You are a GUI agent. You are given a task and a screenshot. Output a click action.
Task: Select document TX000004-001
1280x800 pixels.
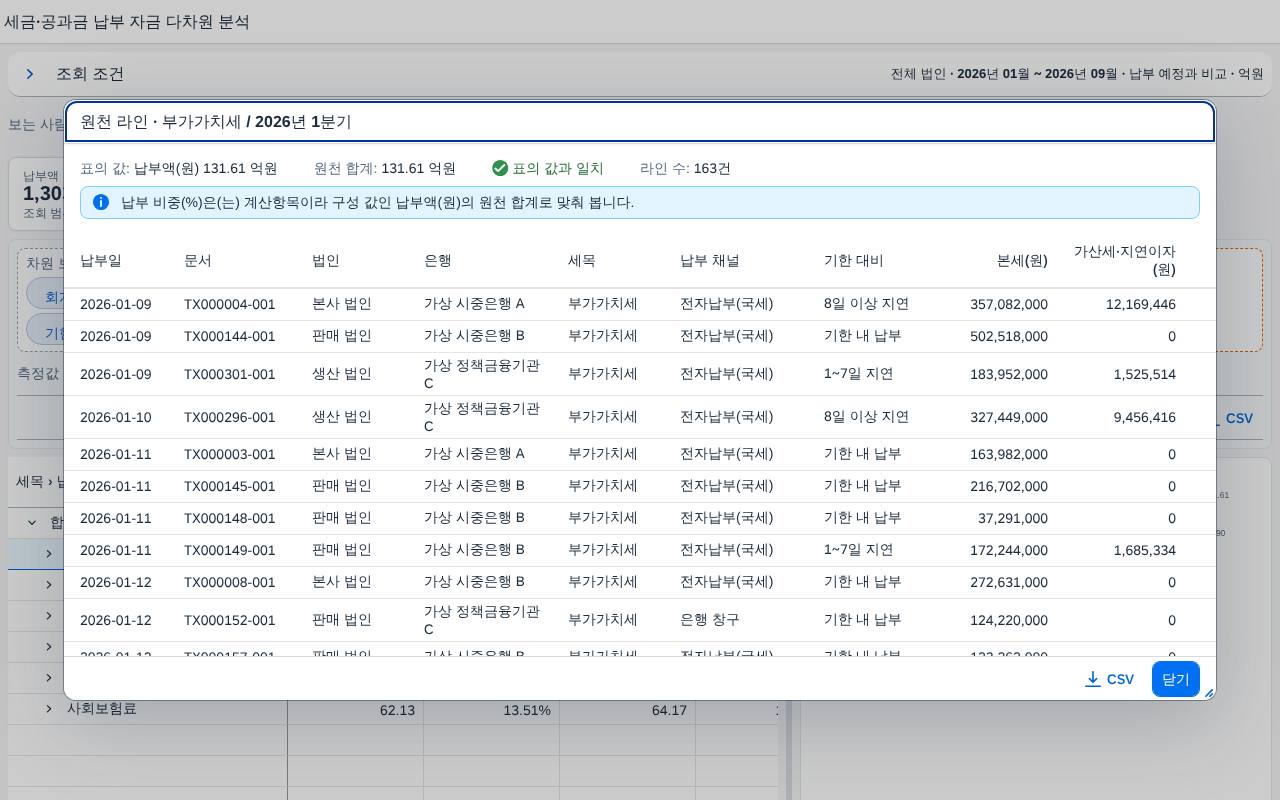[229, 304]
